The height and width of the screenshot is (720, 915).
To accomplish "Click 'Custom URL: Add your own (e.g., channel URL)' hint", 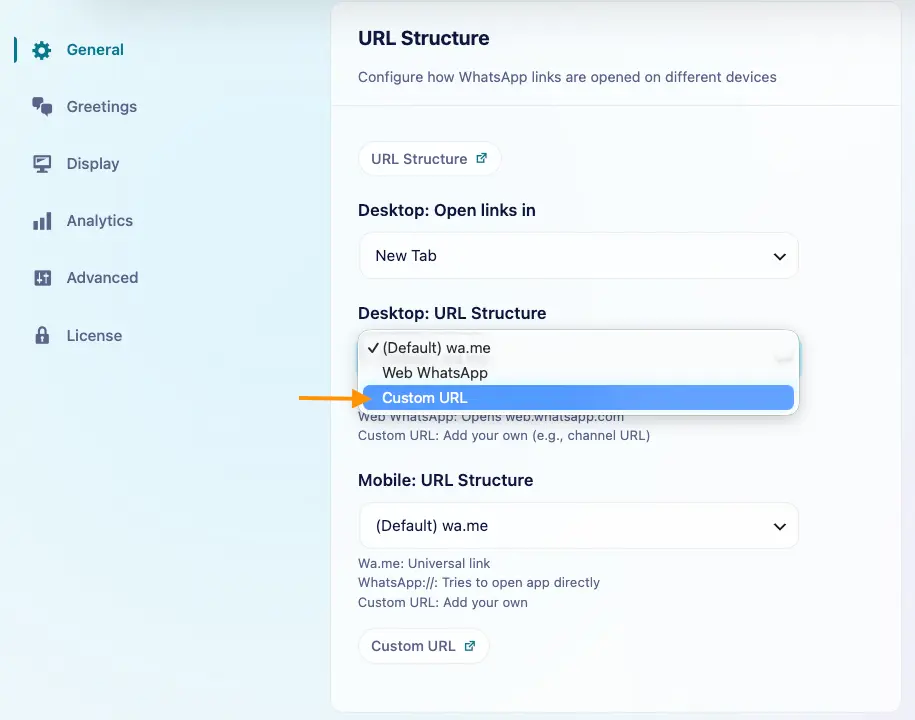I will (504, 435).
